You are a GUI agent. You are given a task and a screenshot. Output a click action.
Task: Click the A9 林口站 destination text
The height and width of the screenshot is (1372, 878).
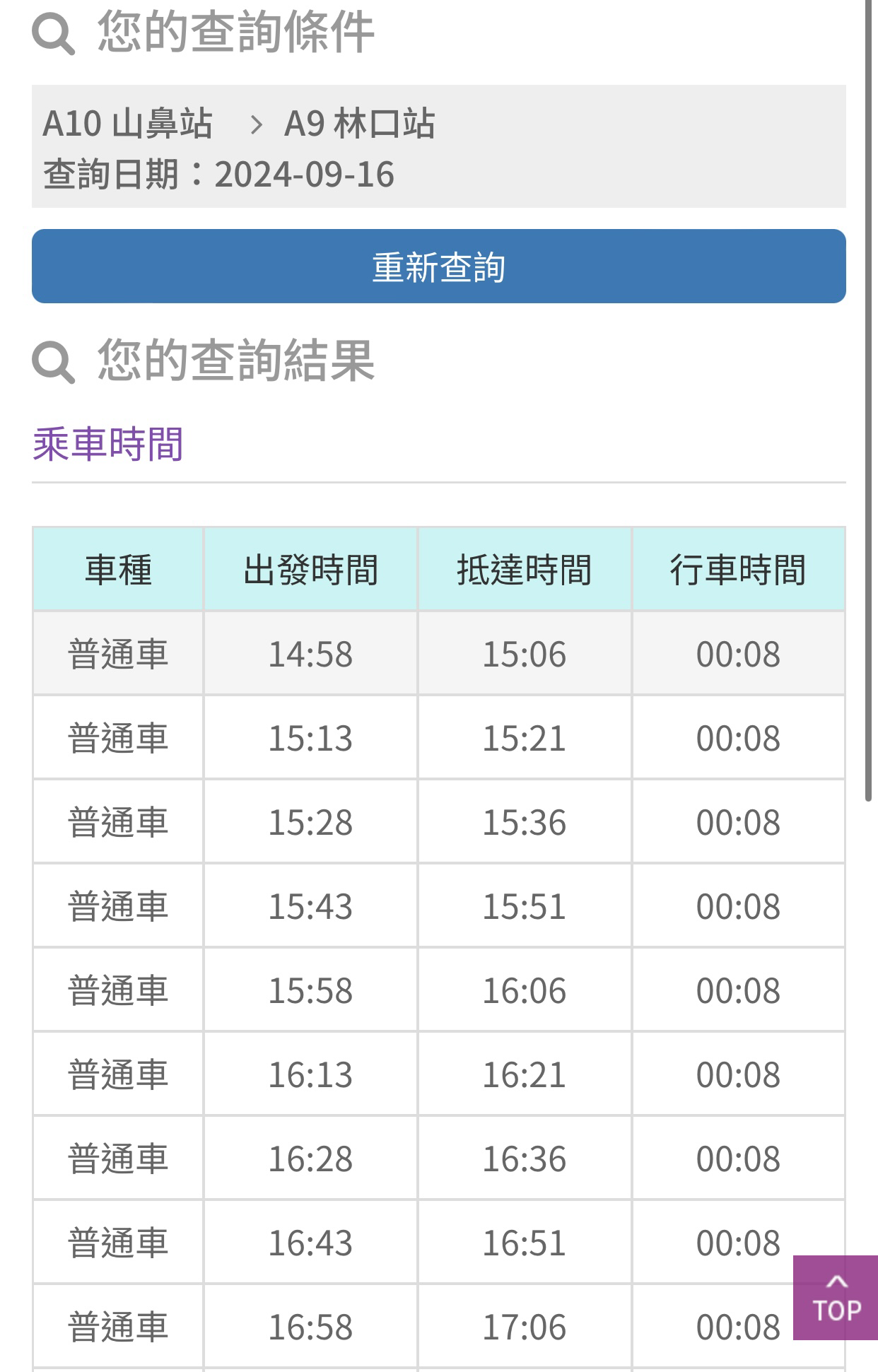[x=359, y=124]
